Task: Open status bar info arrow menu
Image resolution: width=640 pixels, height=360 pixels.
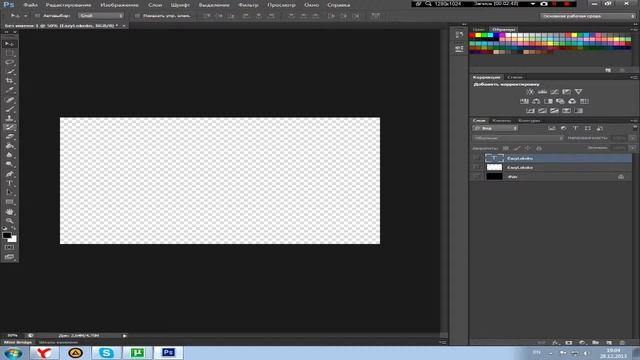Action: click(125, 336)
